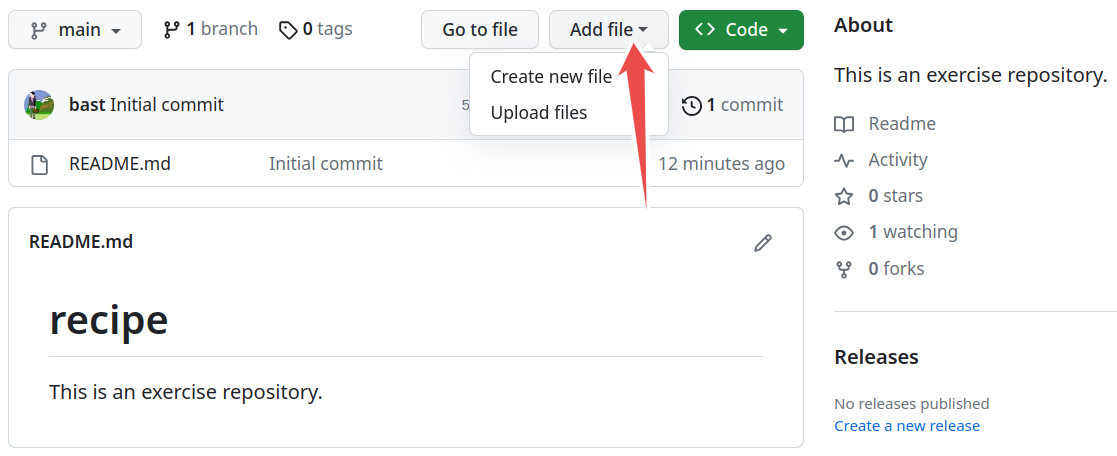Expand the green Code dropdown

[742, 30]
